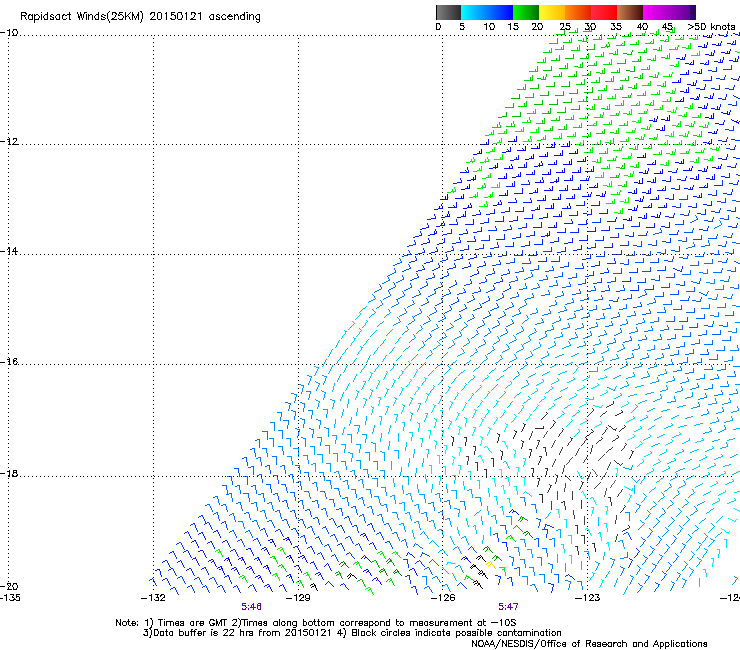Click the '-14' latitude axis label
The height and width of the screenshot is (650, 740).
click(9, 251)
